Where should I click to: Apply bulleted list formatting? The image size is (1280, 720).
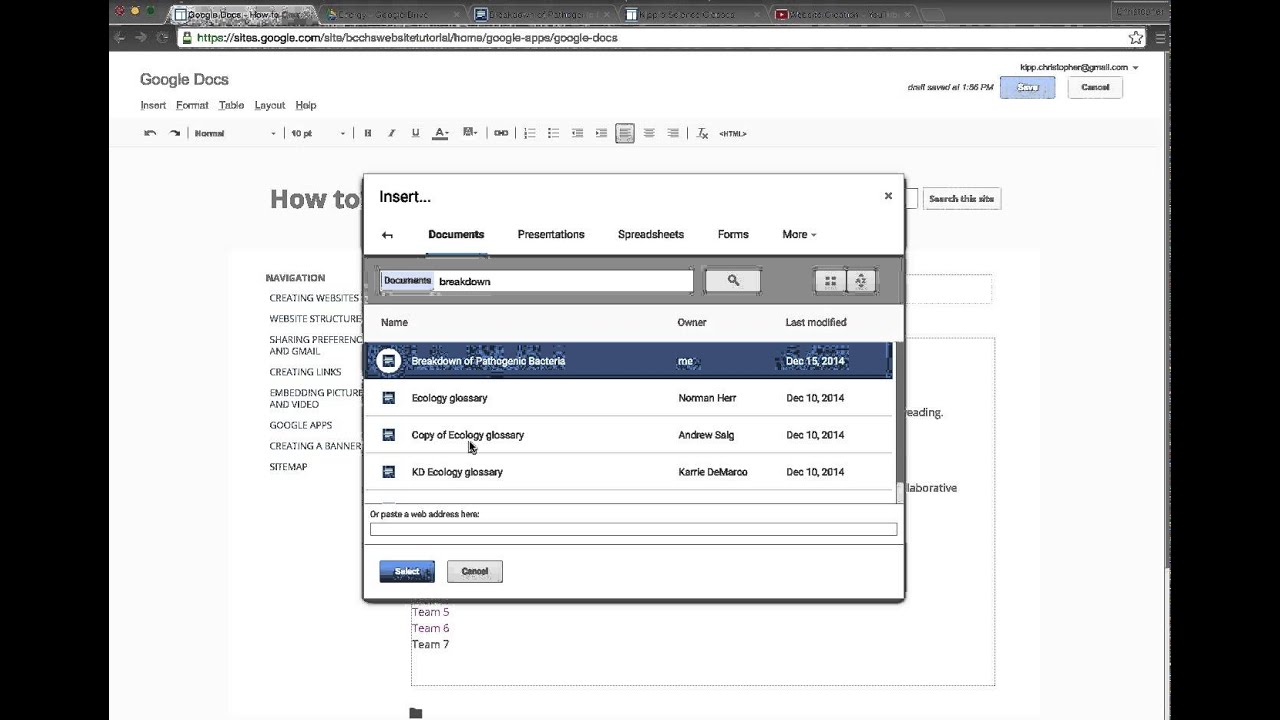[x=553, y=133]
